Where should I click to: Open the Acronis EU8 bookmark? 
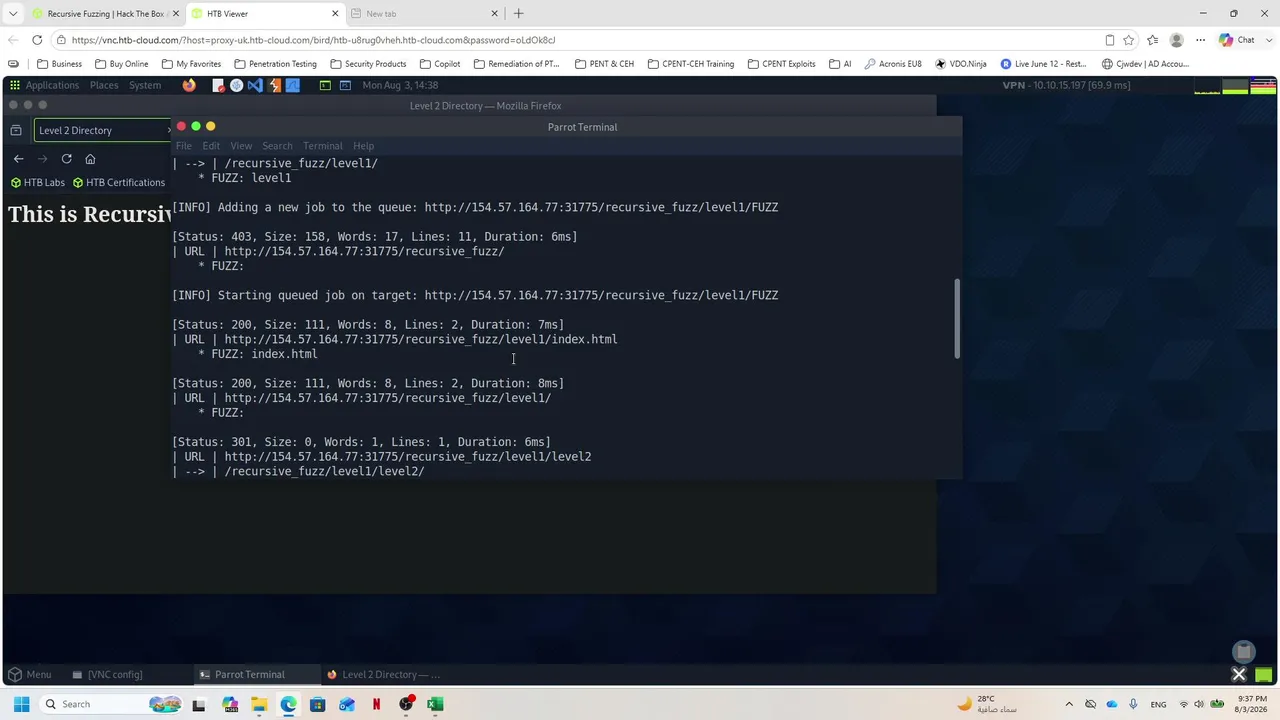pyautogui.click(x=892, y=64)
